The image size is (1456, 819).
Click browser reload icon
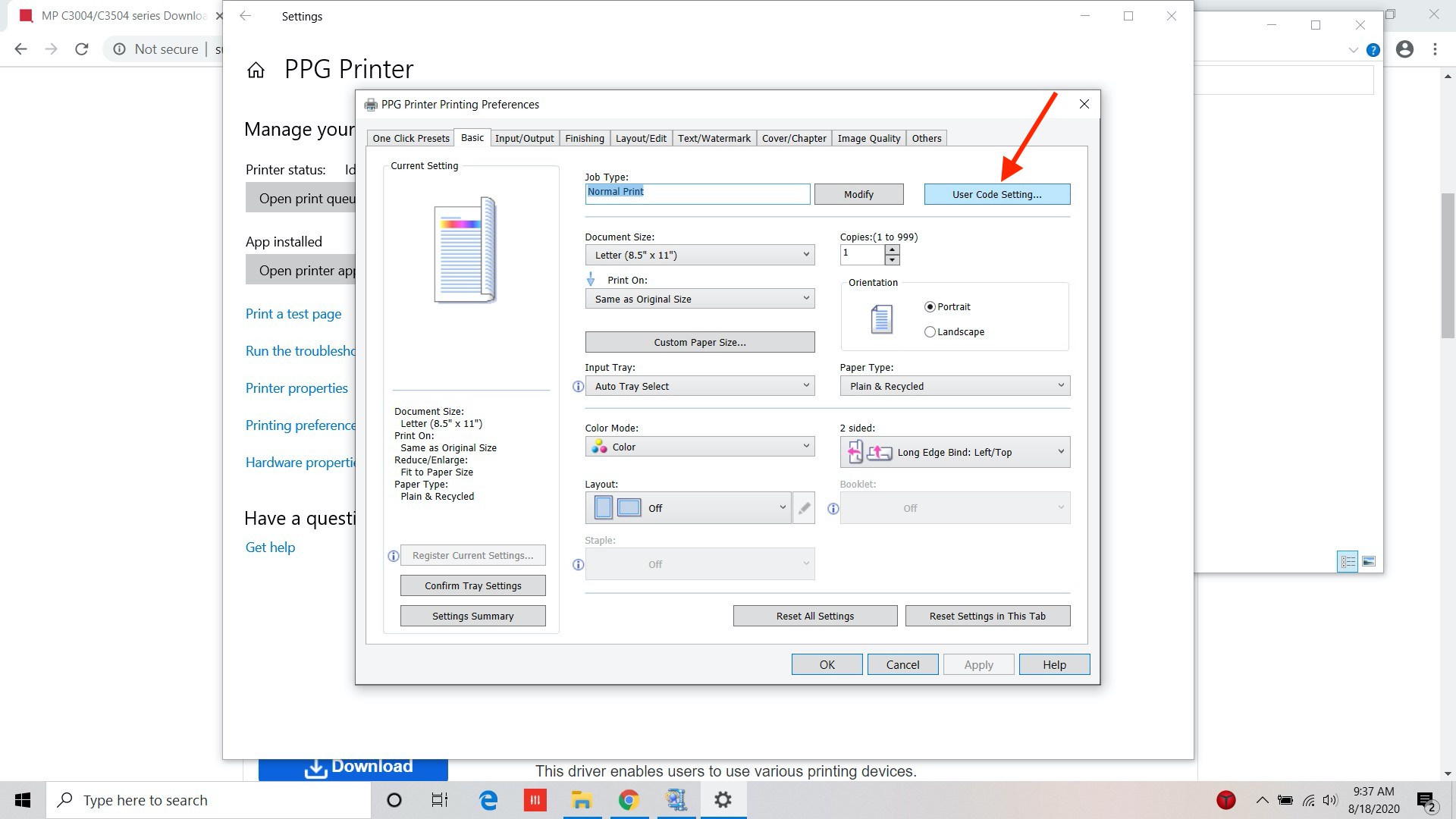[82, 49]
